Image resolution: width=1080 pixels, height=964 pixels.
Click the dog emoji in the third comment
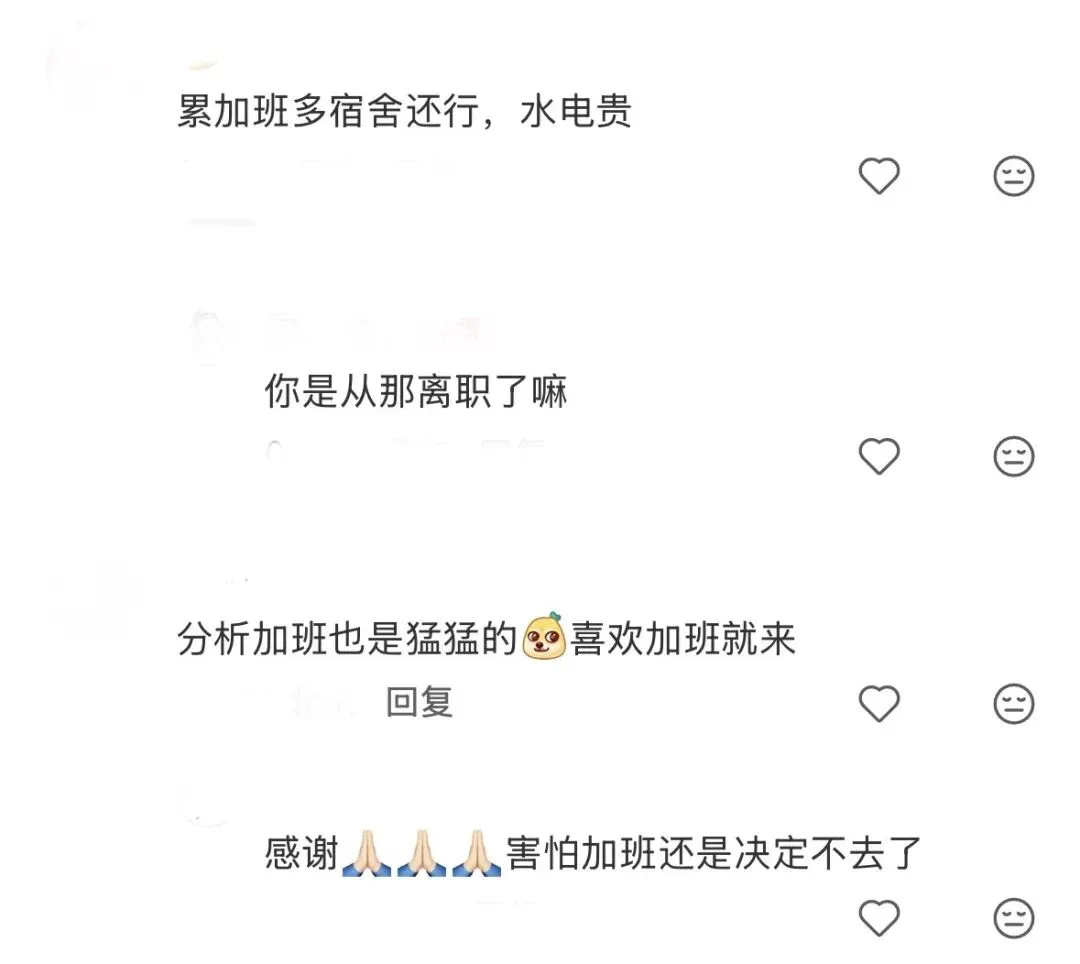(x=544, y=636)
